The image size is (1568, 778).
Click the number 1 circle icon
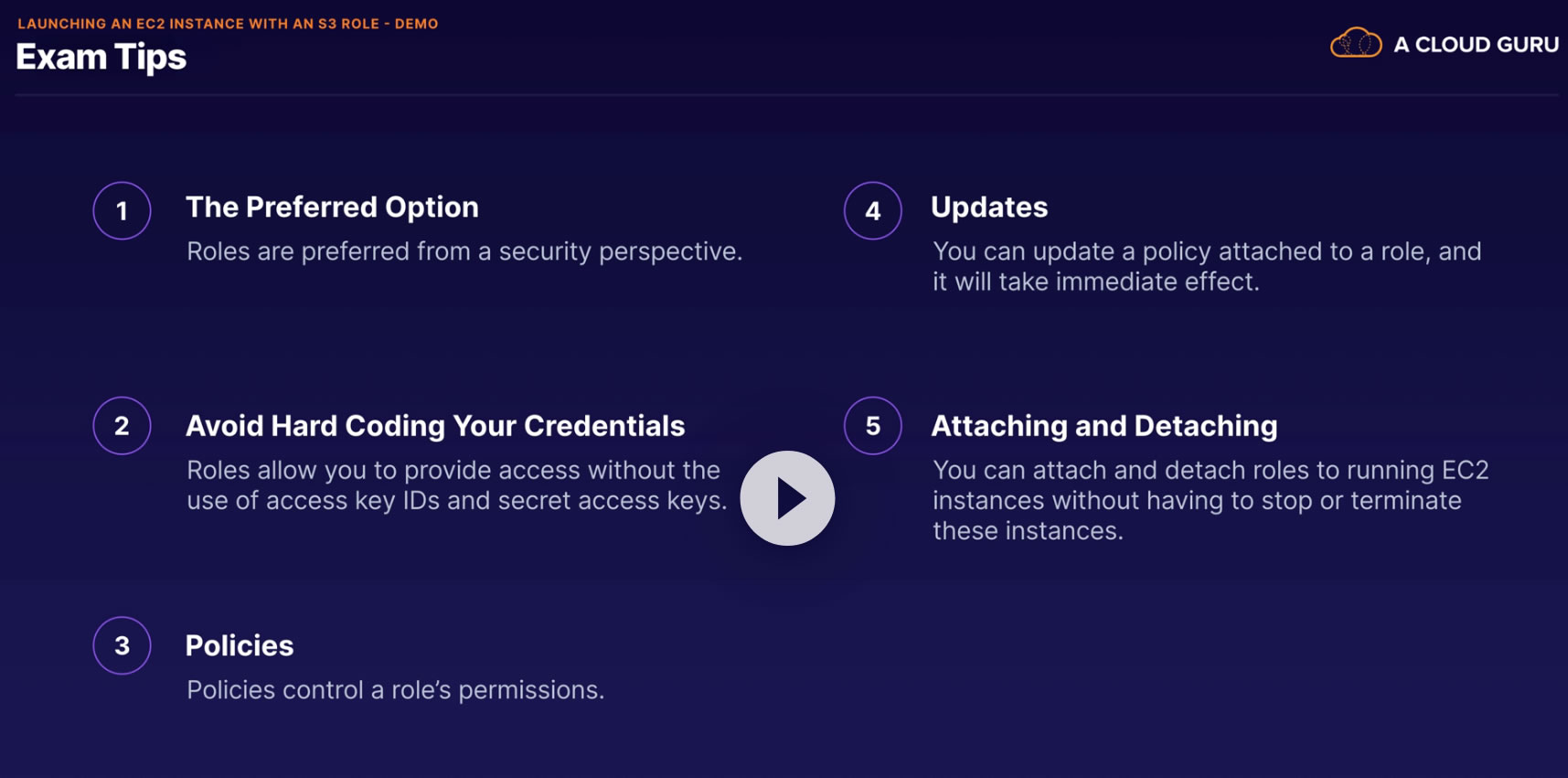click(122, 211)
